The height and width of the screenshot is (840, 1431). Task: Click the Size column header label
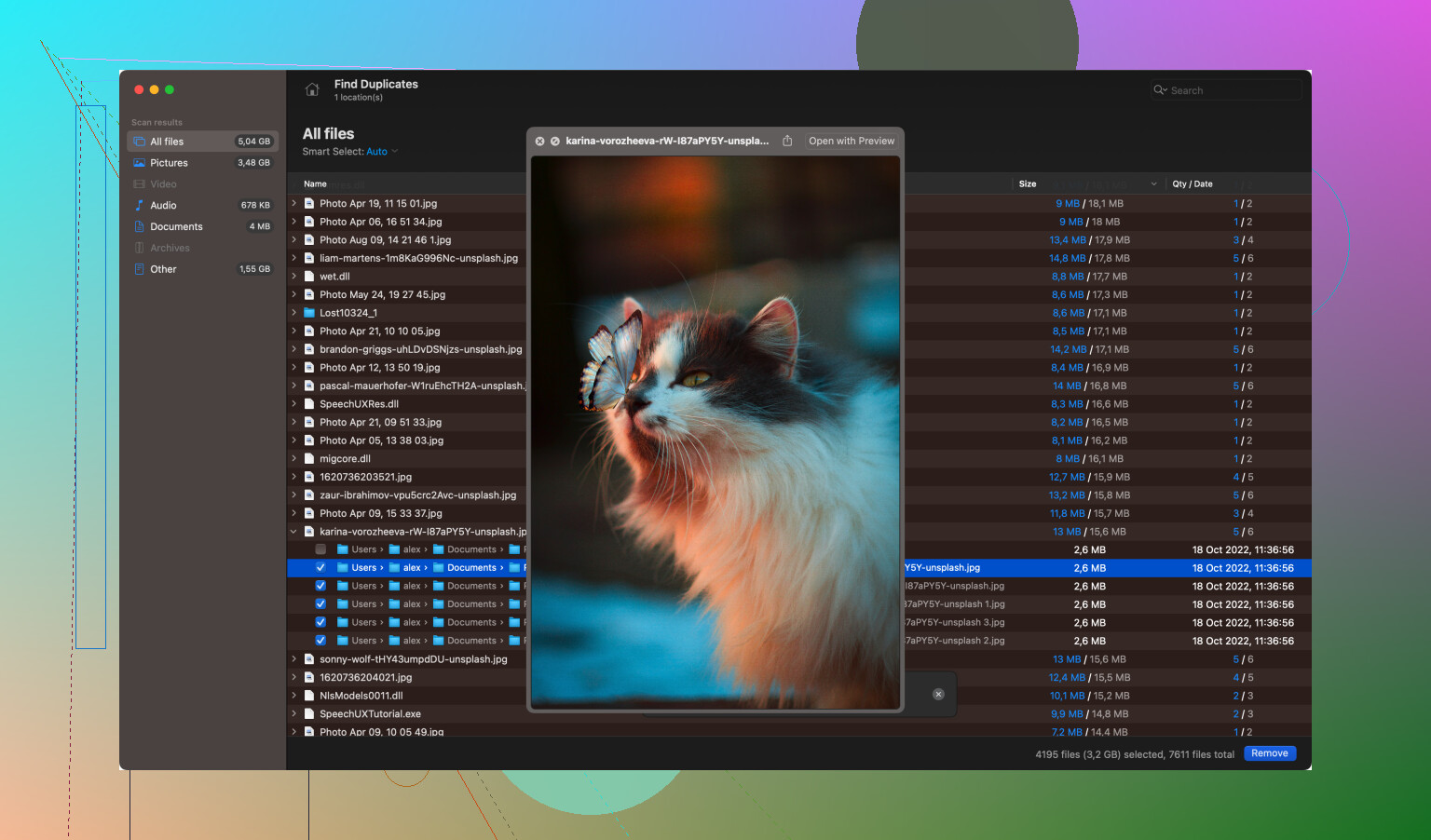pyautogui.click(x=1028, y=184)
